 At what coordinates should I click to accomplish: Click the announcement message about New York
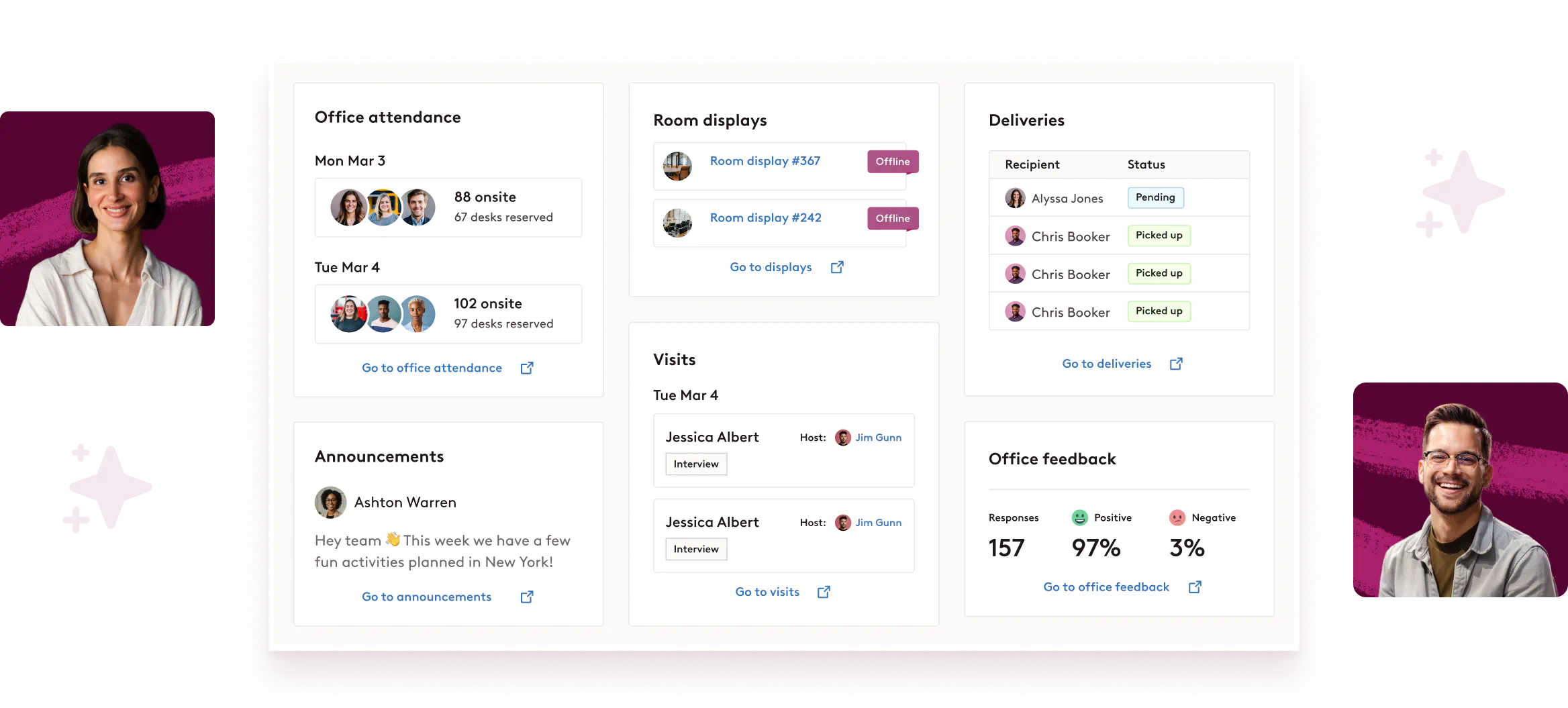[443, 551]
